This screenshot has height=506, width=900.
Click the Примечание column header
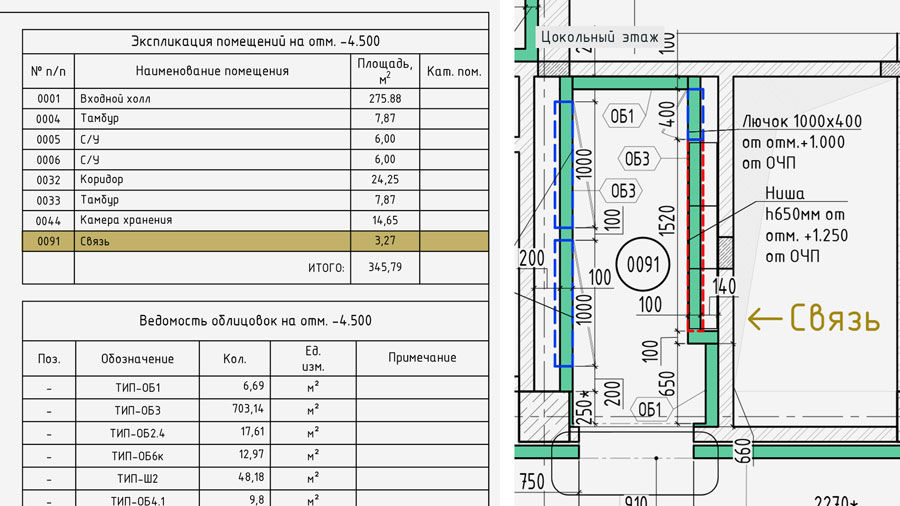click(422, 358)
